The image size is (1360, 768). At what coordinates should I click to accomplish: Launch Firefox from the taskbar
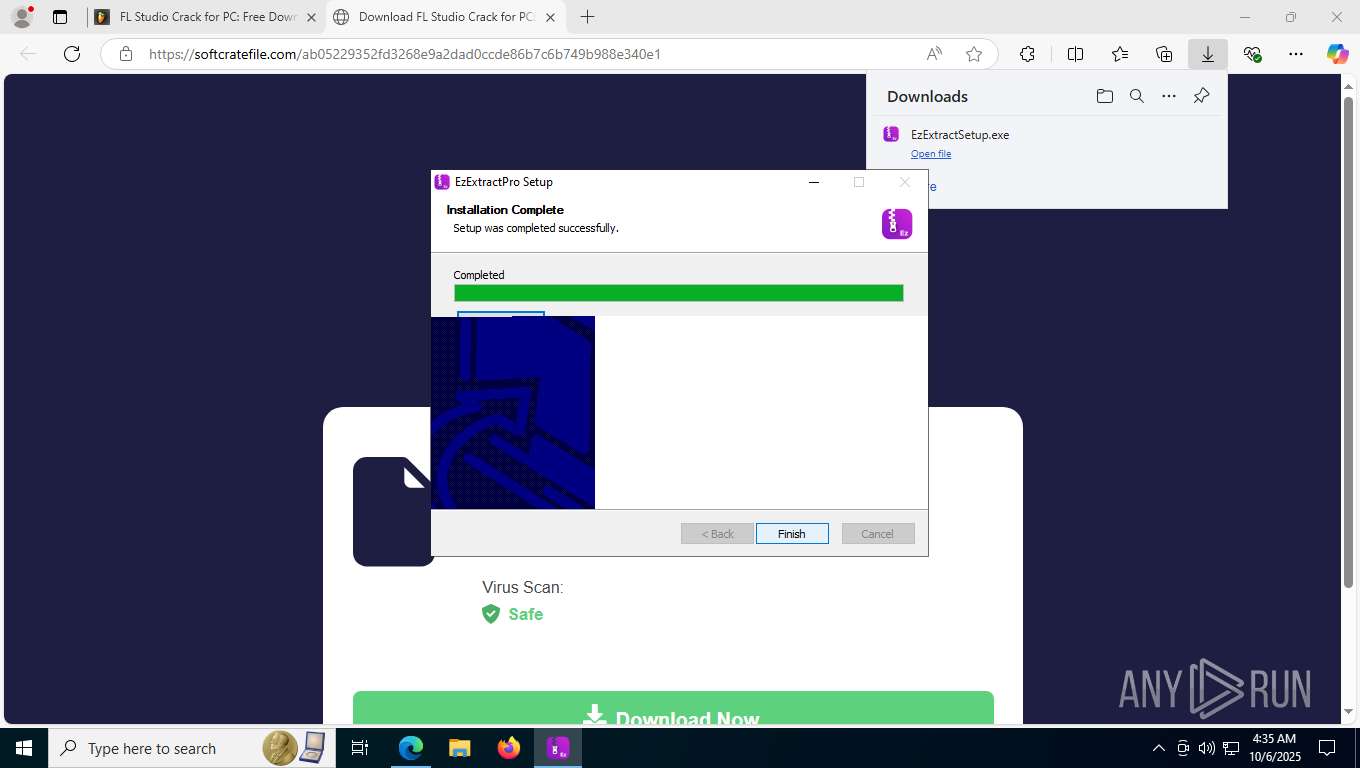click(509, 748)
